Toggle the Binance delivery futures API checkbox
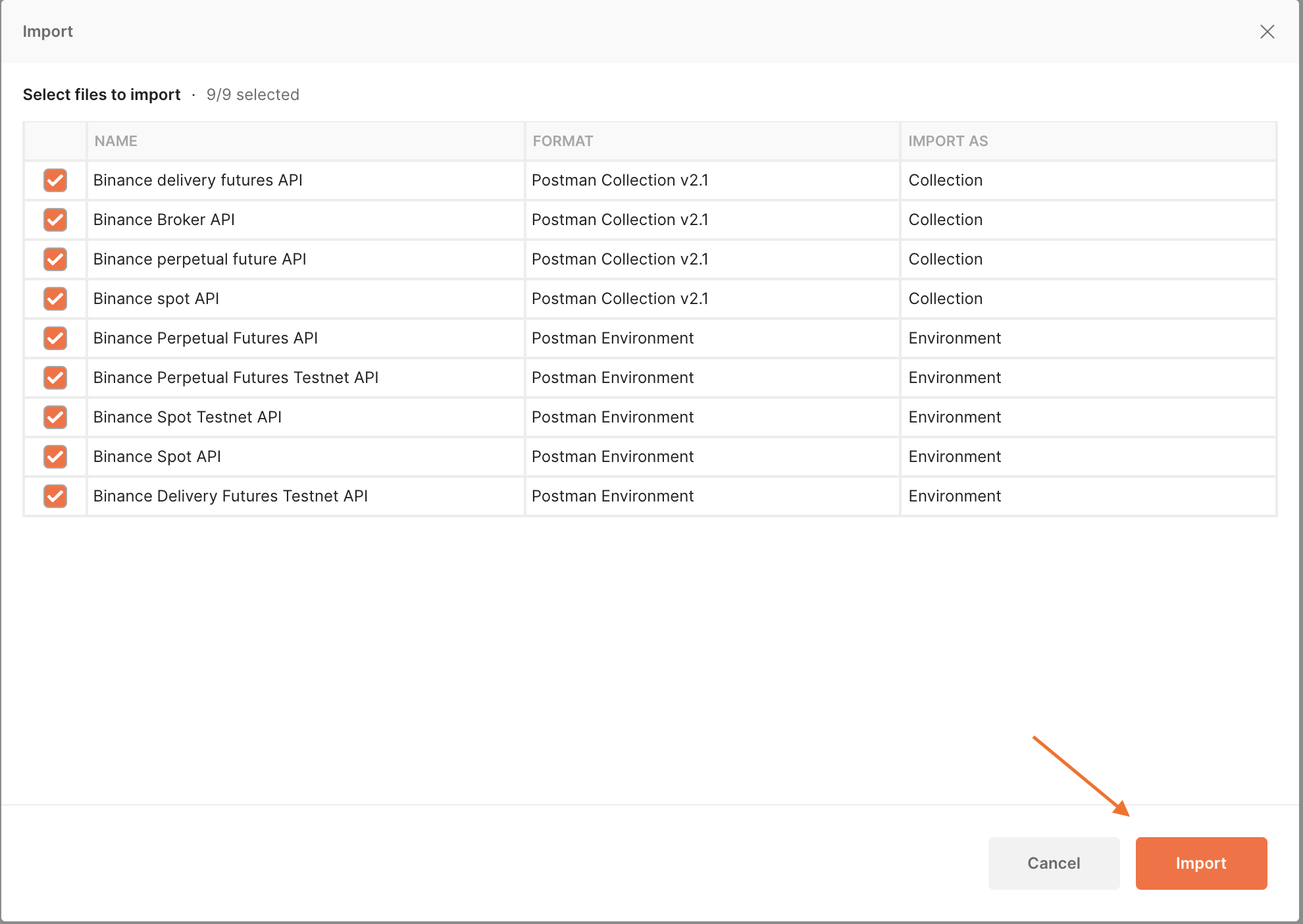 [55, 180]
